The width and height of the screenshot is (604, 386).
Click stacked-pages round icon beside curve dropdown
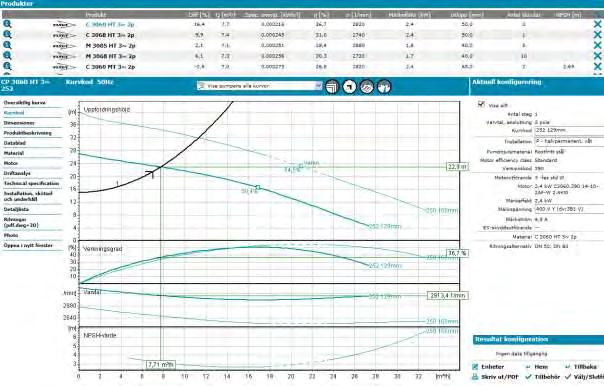click(x=332, y=87)
